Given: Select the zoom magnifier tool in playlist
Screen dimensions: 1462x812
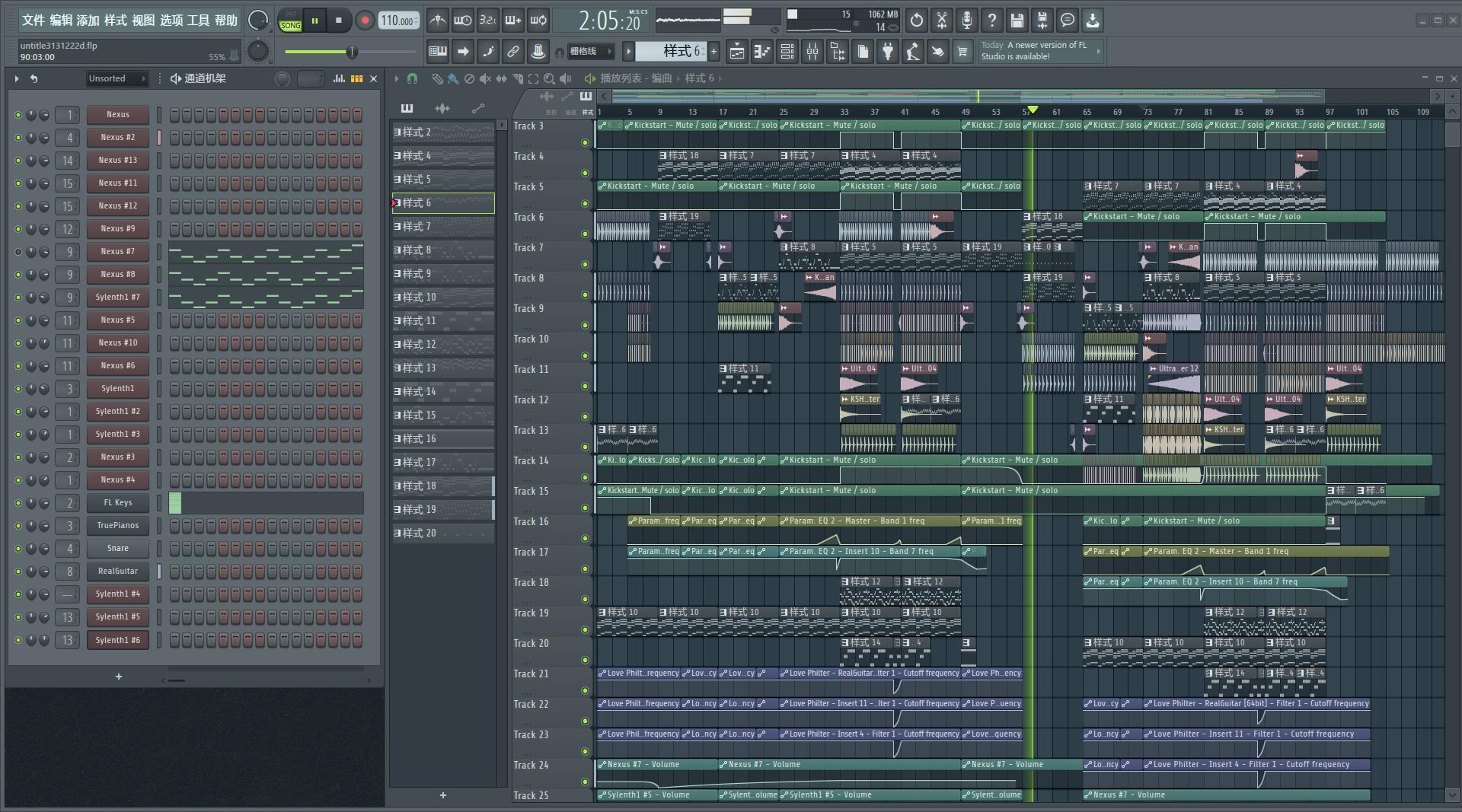Looking at the screenshot, I should click(550, 78).
